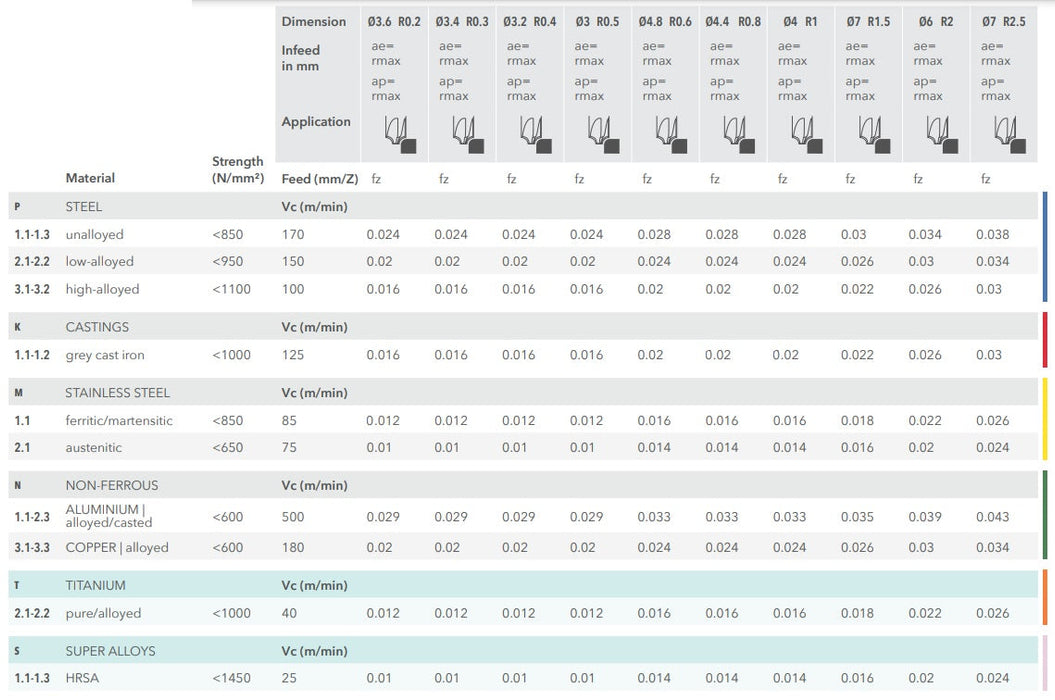
Task: Click the category letter "S" for super alloys
Action: [x=17, y=651]
